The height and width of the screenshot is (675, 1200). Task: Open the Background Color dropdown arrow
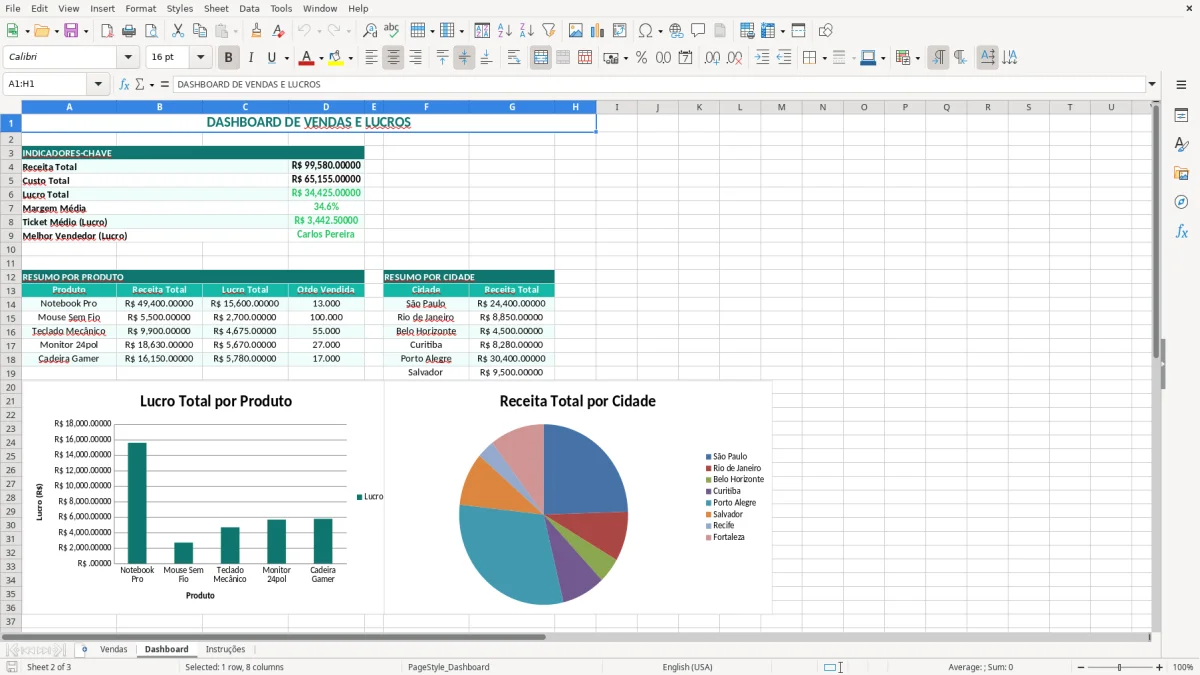(x=350, y=58)
